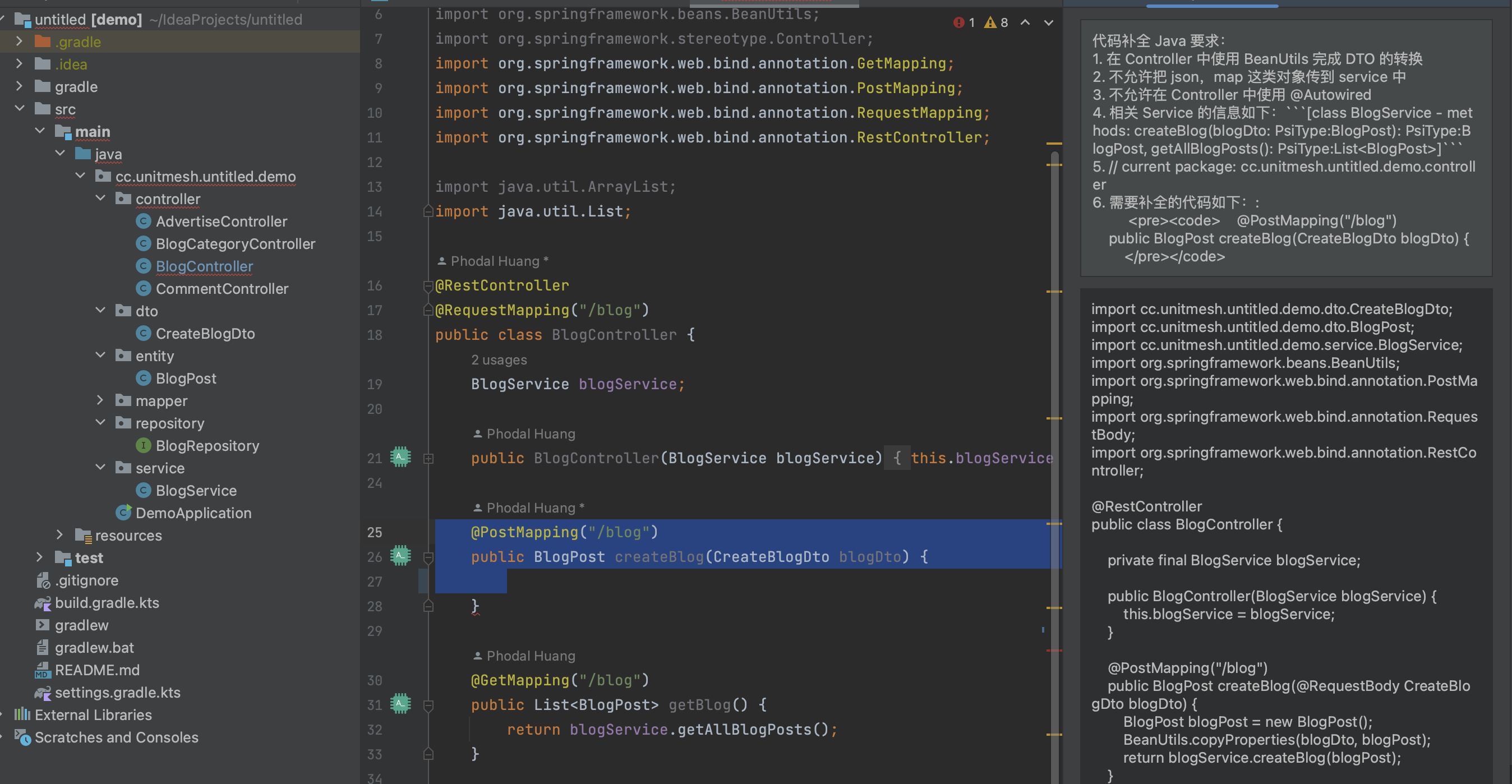Go to previous highlighted error arrow
The width and height of the screenshot is (1512, 784).
point(1025,22)
